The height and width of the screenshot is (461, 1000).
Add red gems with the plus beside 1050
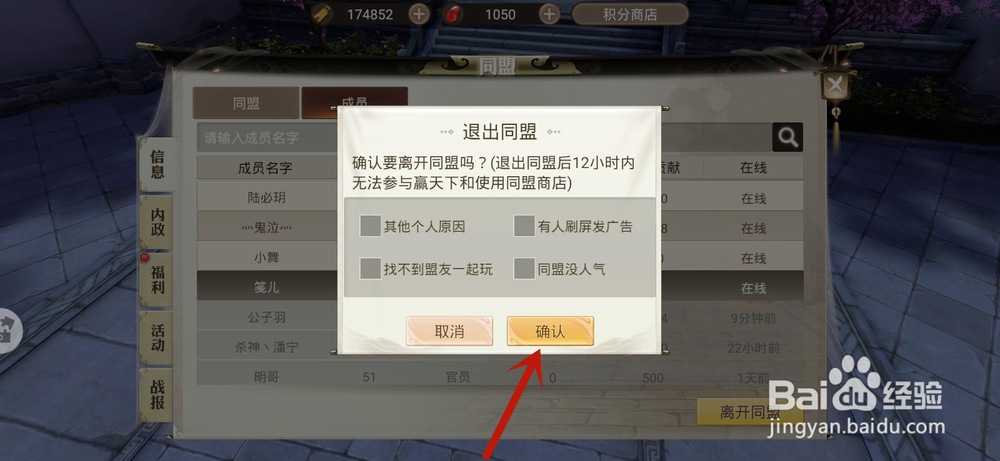549,14
